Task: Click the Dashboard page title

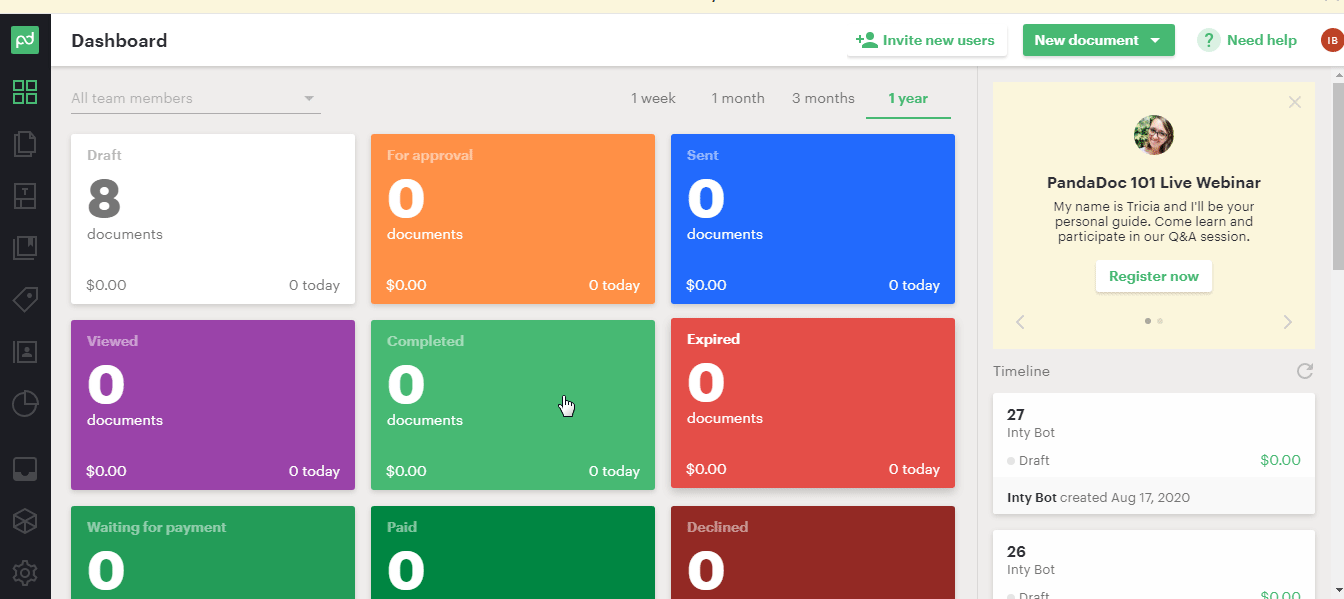Action: [119, 41]
